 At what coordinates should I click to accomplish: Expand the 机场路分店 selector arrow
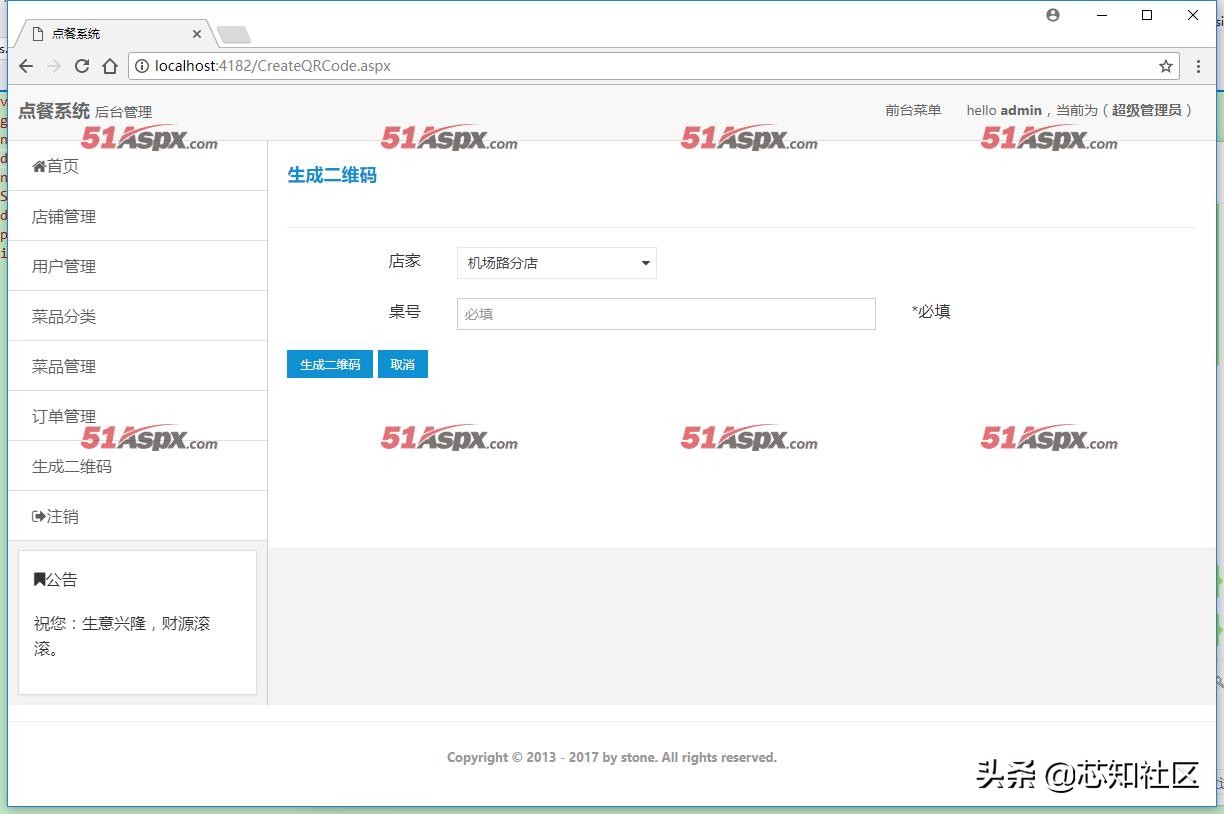tap(645, 263)
